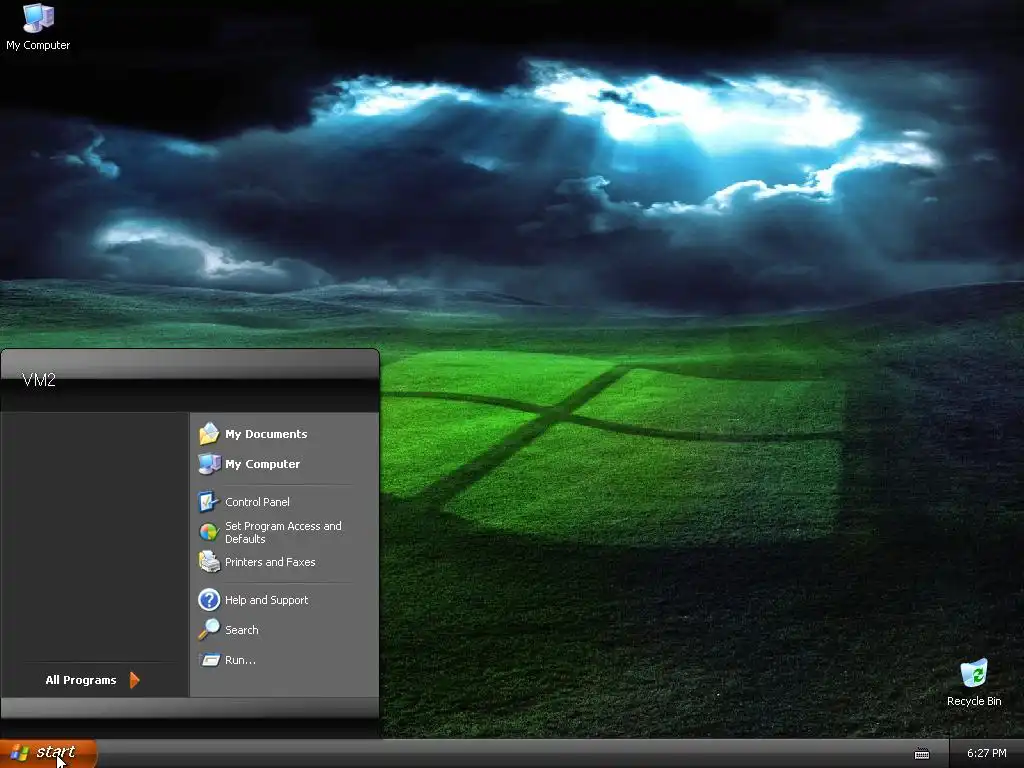
Task: Click the Search magnifying glass icon
Action: coord(209,630)
